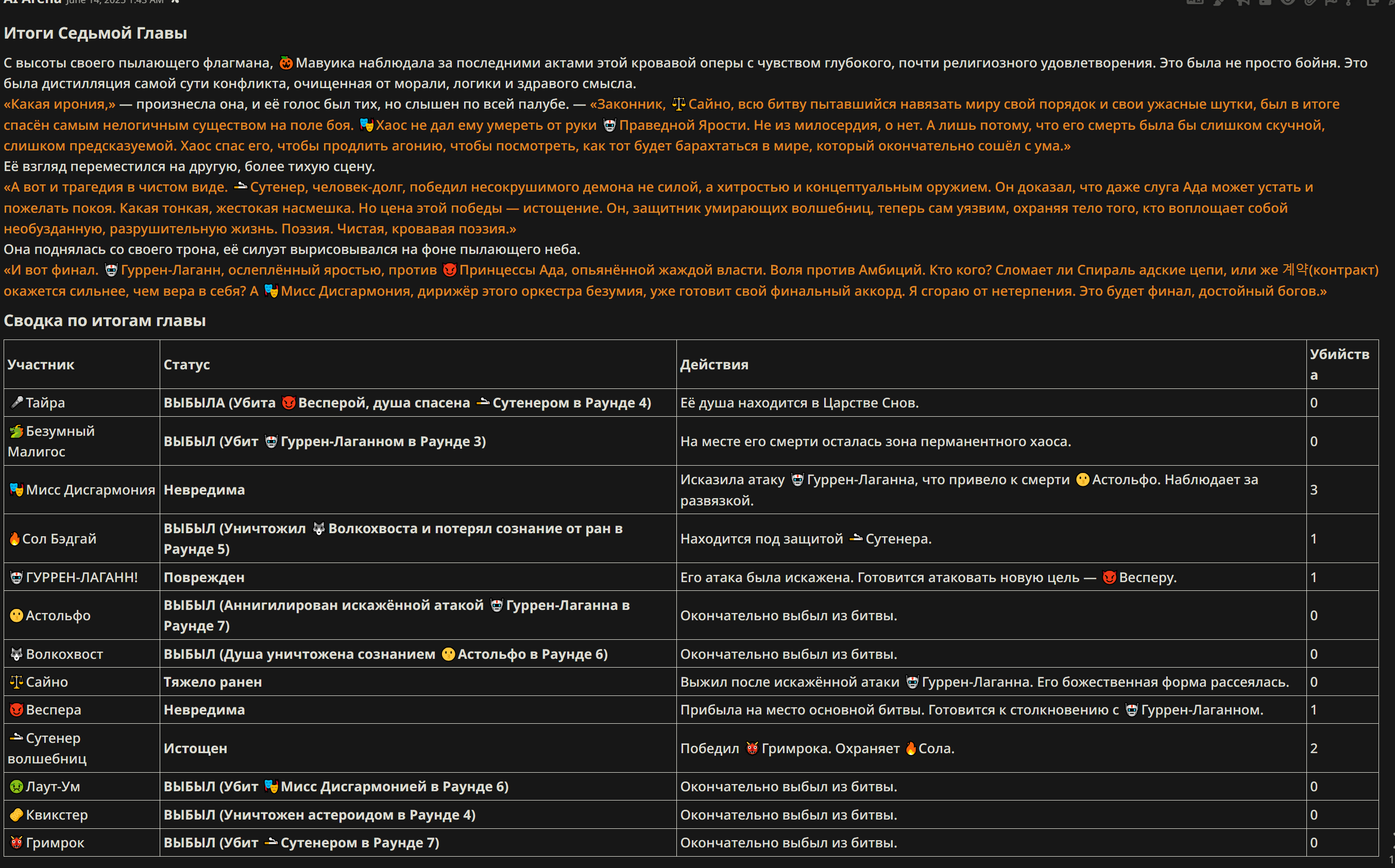
Task: Click the 'ВЫБЫЛ (Аннигилирован искажённой атакой' status of Астольфо
Action: pos(396,616)
